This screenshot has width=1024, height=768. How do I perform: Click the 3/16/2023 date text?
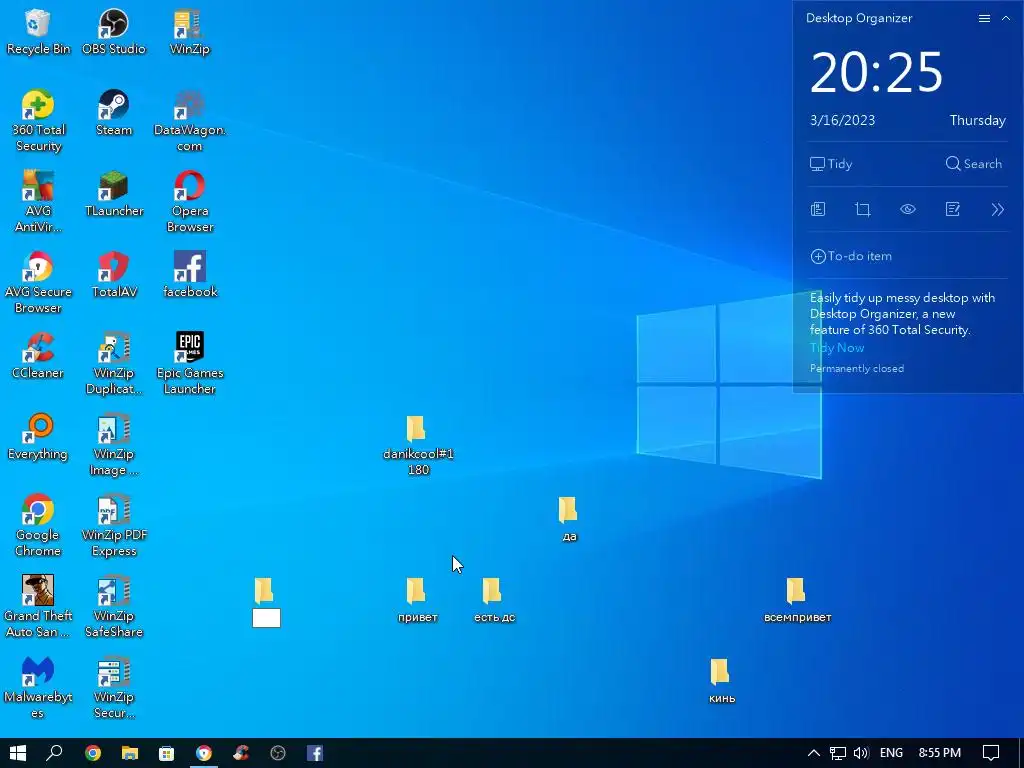842,120
